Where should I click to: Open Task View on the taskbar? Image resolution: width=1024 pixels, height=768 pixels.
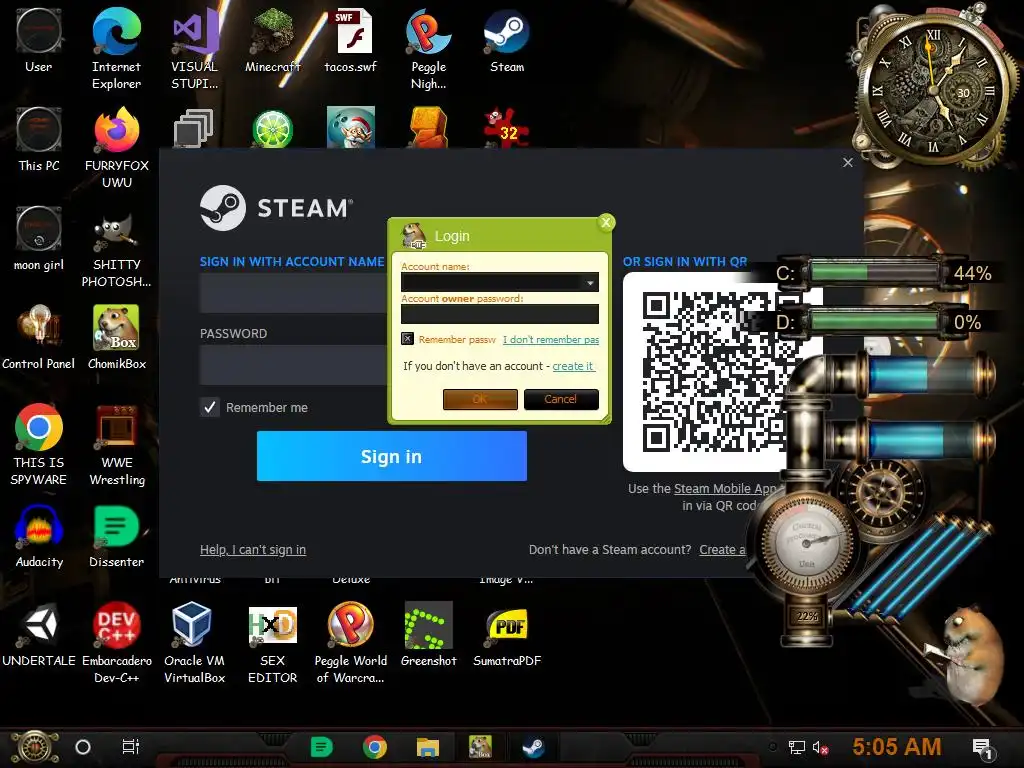point(131,747)
